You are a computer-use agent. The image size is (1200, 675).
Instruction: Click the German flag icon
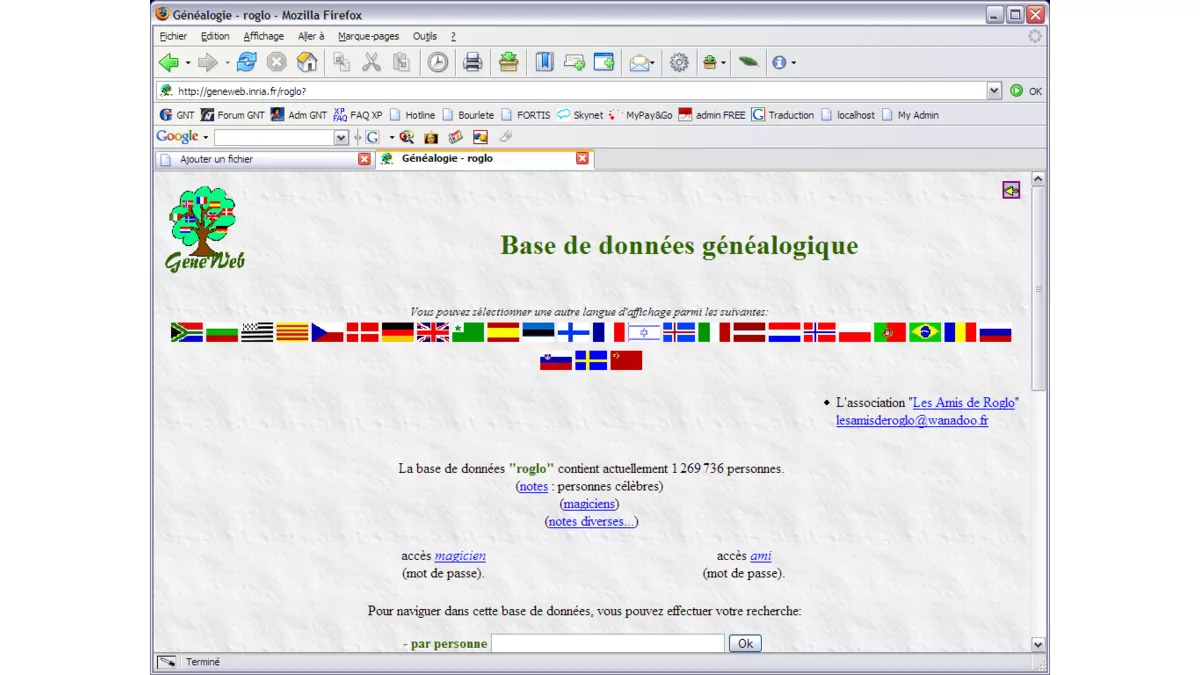(397, 332)
